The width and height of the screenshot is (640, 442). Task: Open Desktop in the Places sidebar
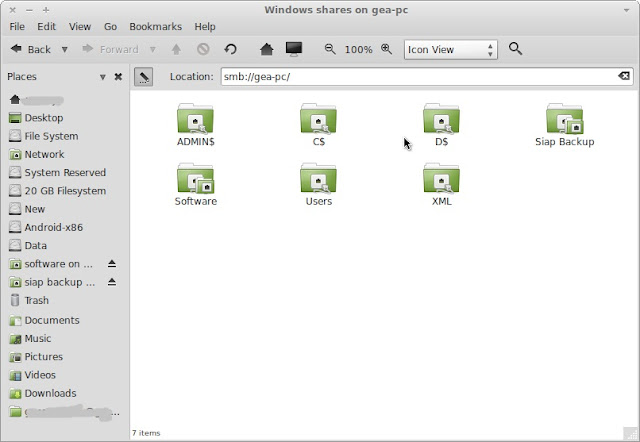(x=36, y=118)
